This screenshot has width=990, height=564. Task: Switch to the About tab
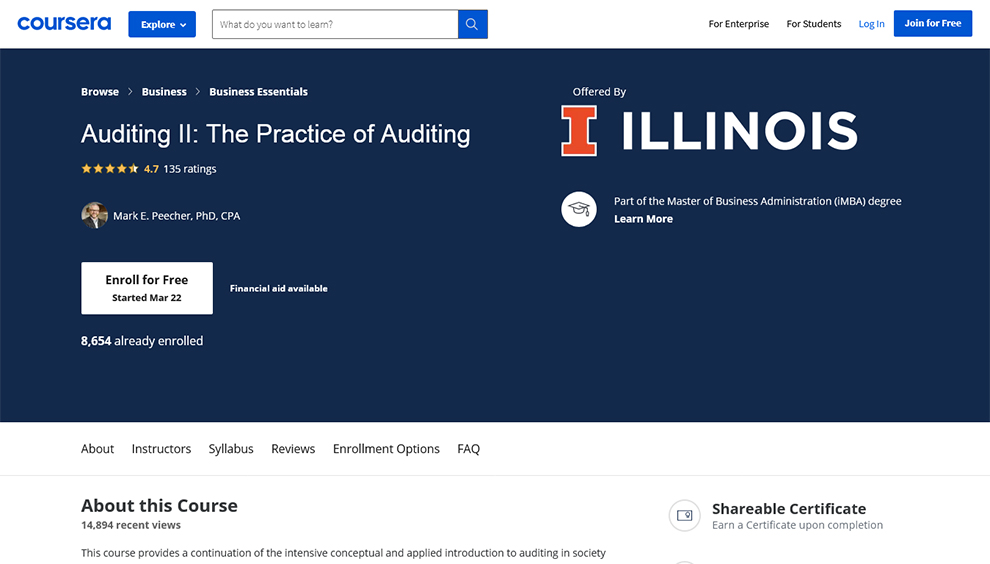point(97,449)
